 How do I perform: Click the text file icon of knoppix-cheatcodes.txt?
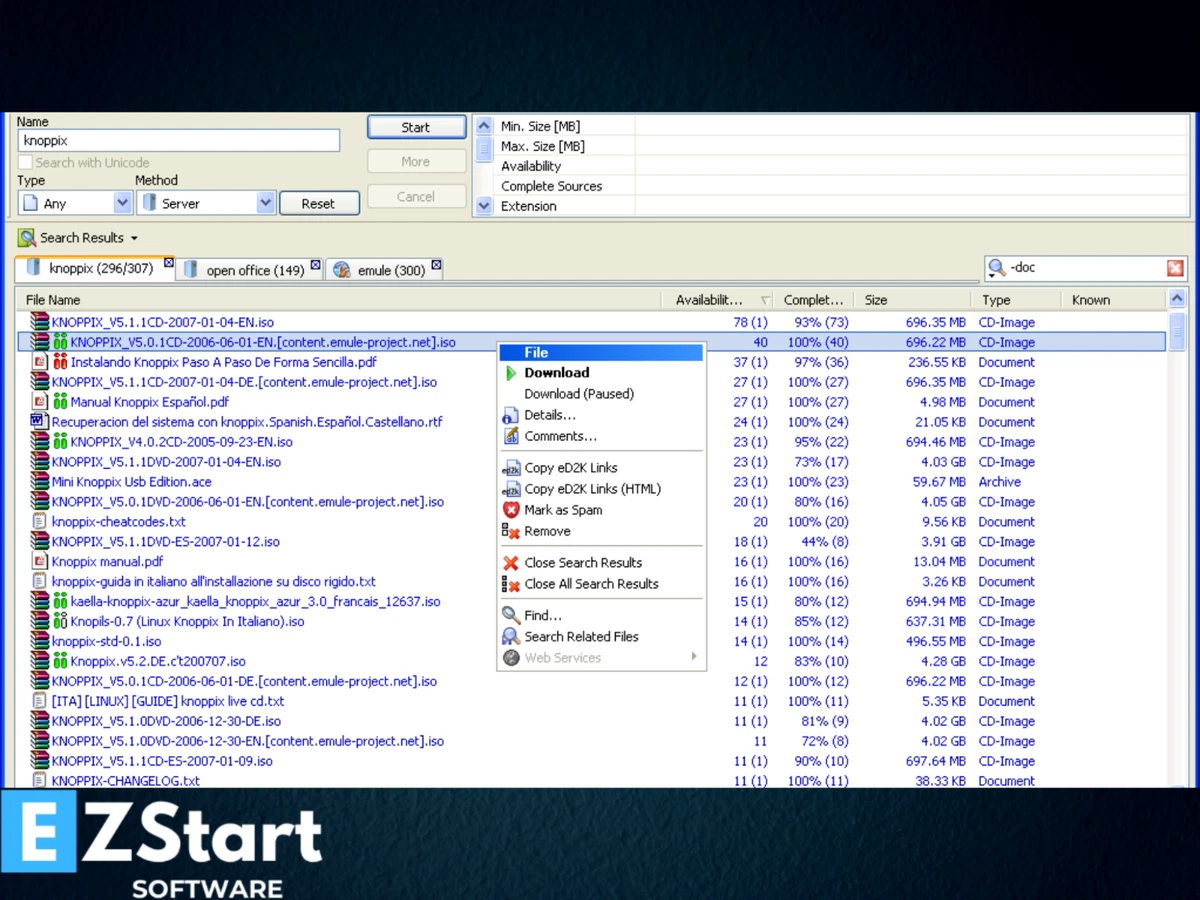tap(40, 522)
